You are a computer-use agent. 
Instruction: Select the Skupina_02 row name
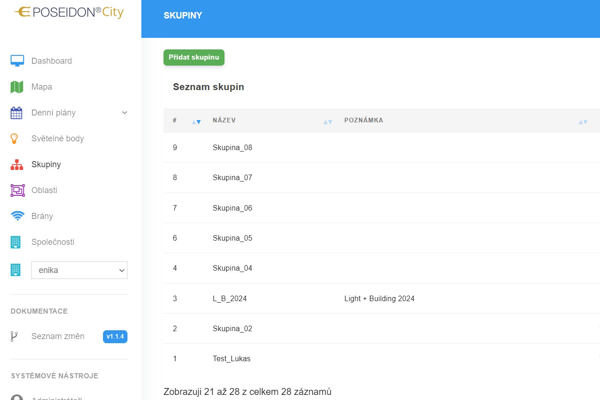(232, 328)
